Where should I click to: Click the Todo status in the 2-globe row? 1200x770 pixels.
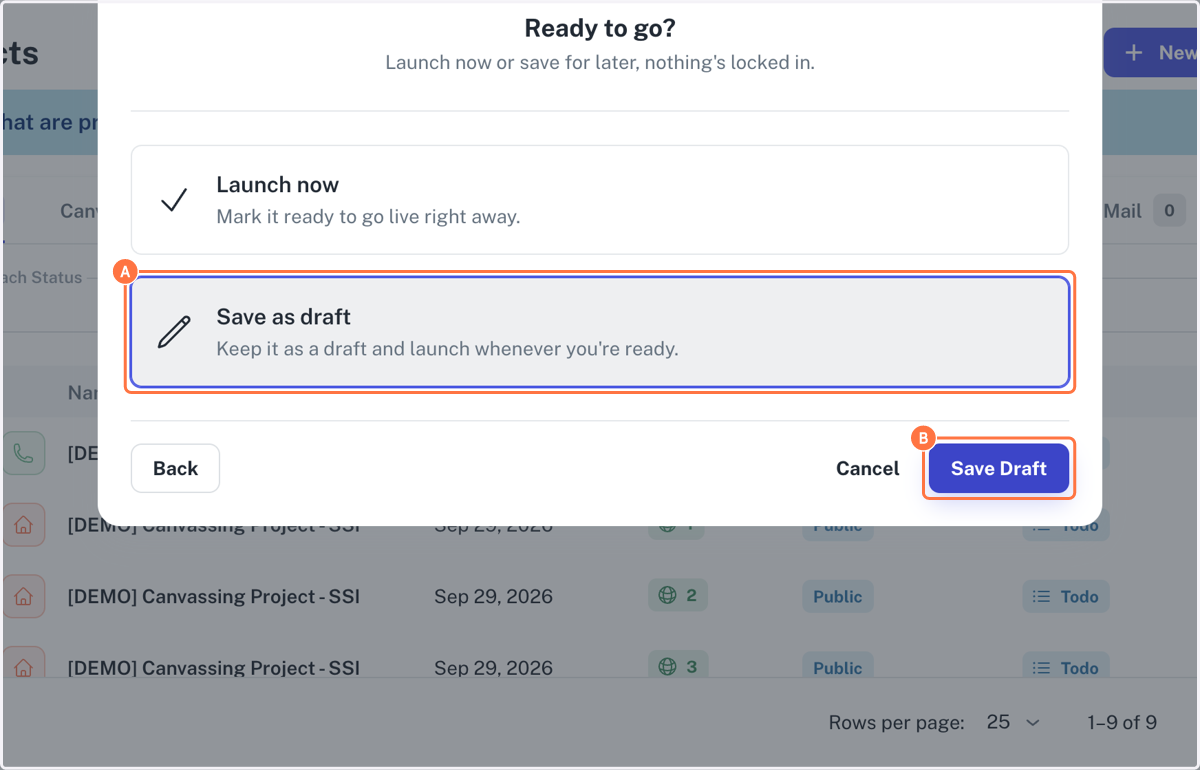pyautogui.click(x=1065, y=596)
